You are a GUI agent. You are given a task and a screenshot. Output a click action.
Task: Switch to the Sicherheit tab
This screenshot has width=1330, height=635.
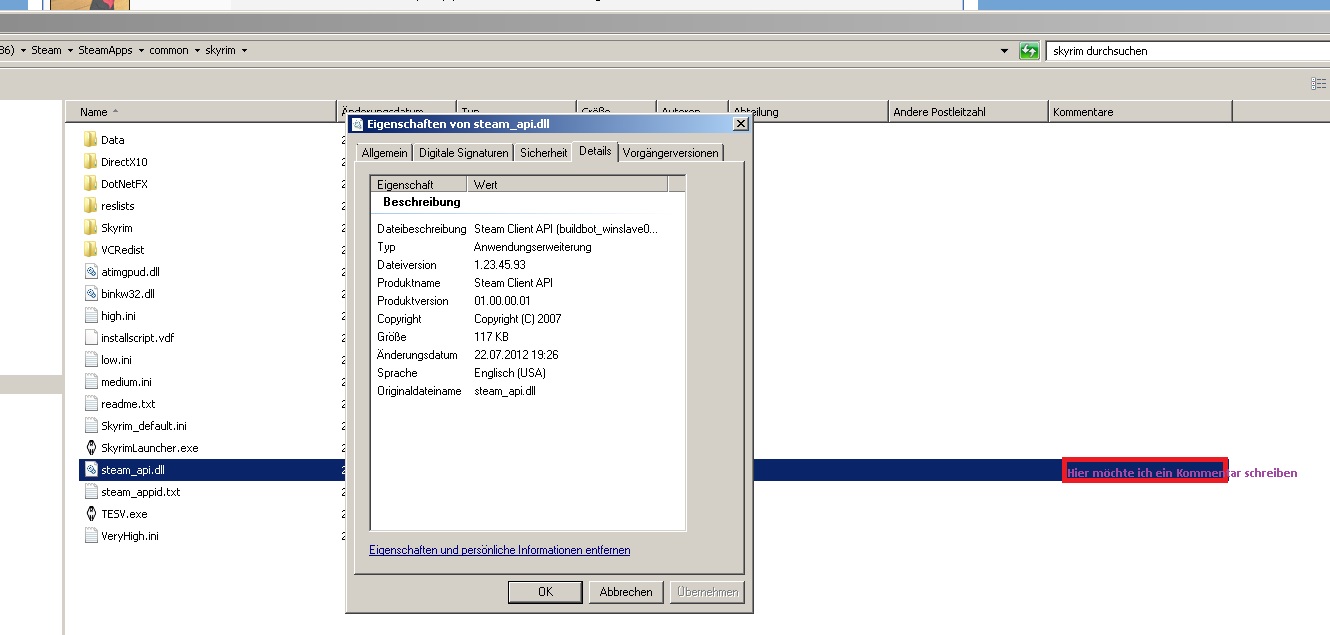pos(543,153)
